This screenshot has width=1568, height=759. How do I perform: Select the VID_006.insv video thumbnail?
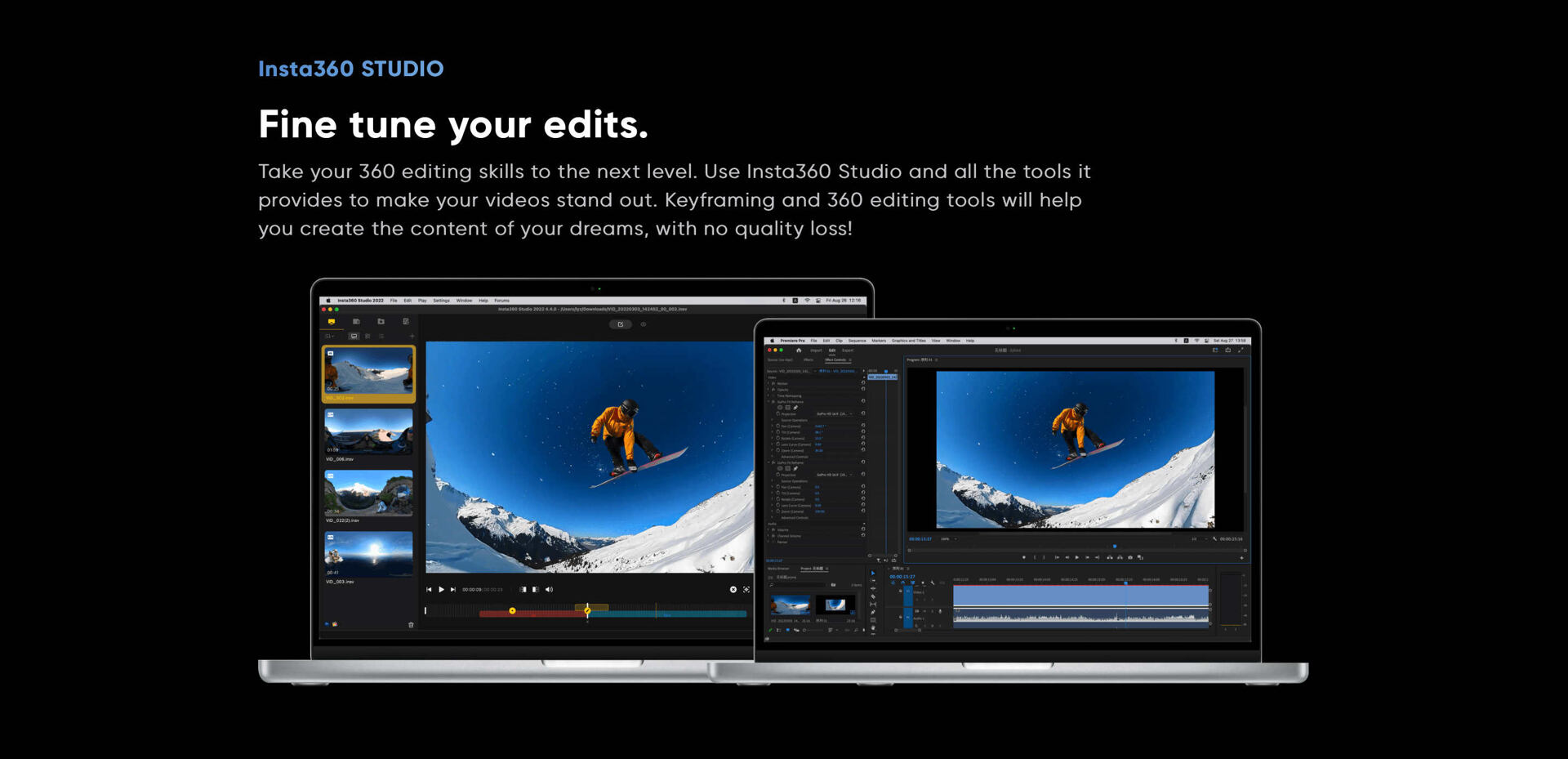[x=368, y=431]
